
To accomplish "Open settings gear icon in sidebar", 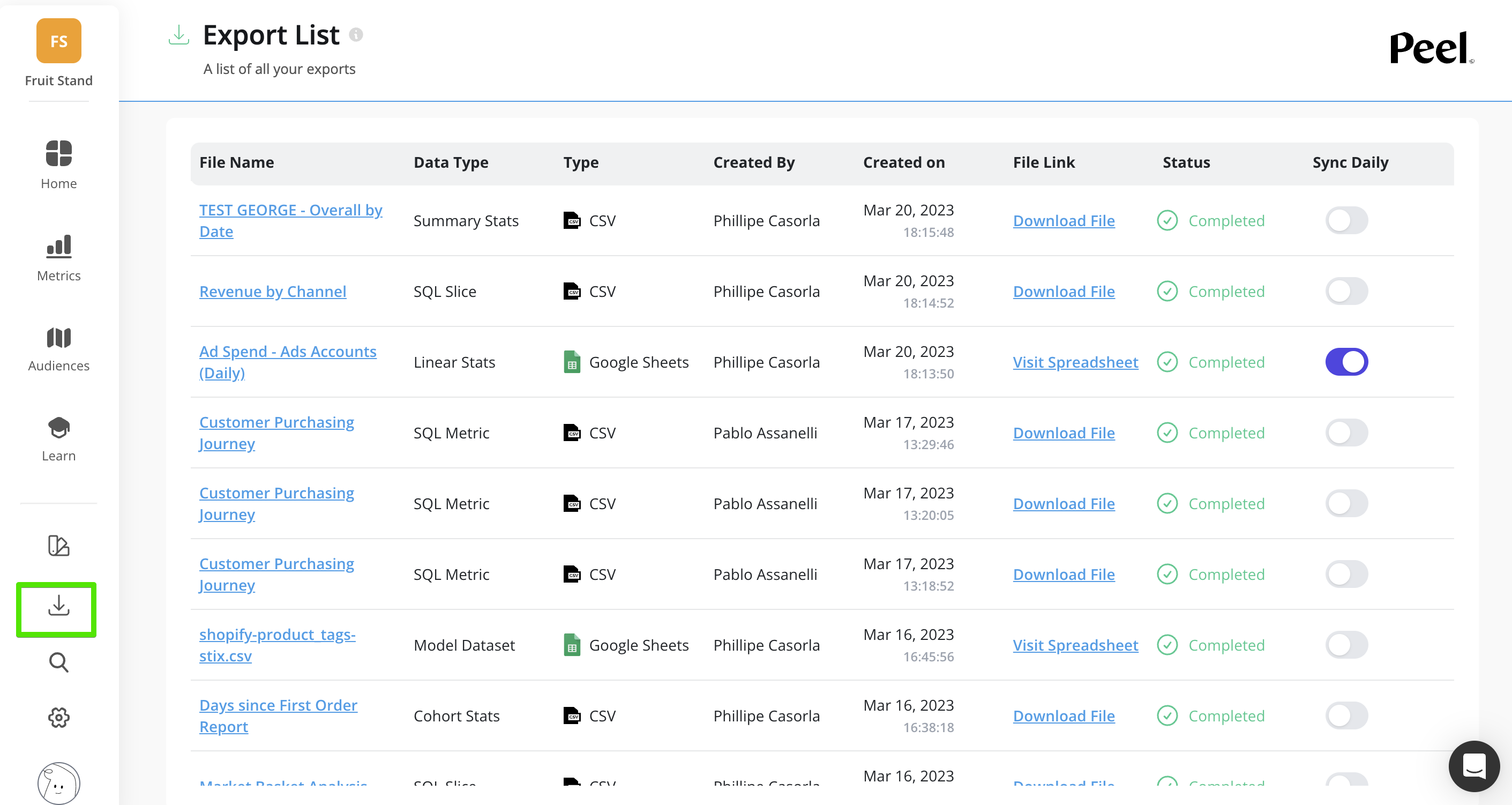I will point(59,718).
